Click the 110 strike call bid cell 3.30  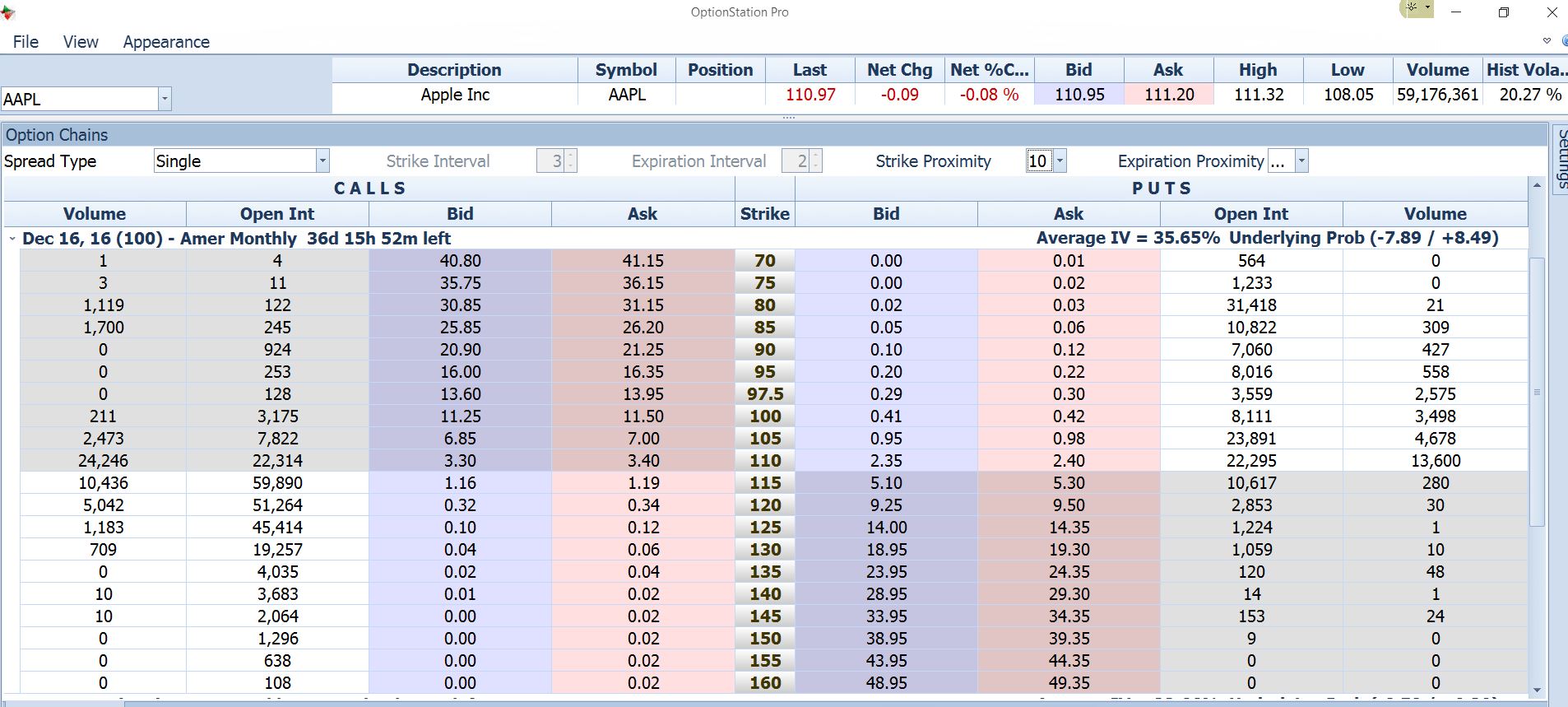tap(460, 461)
